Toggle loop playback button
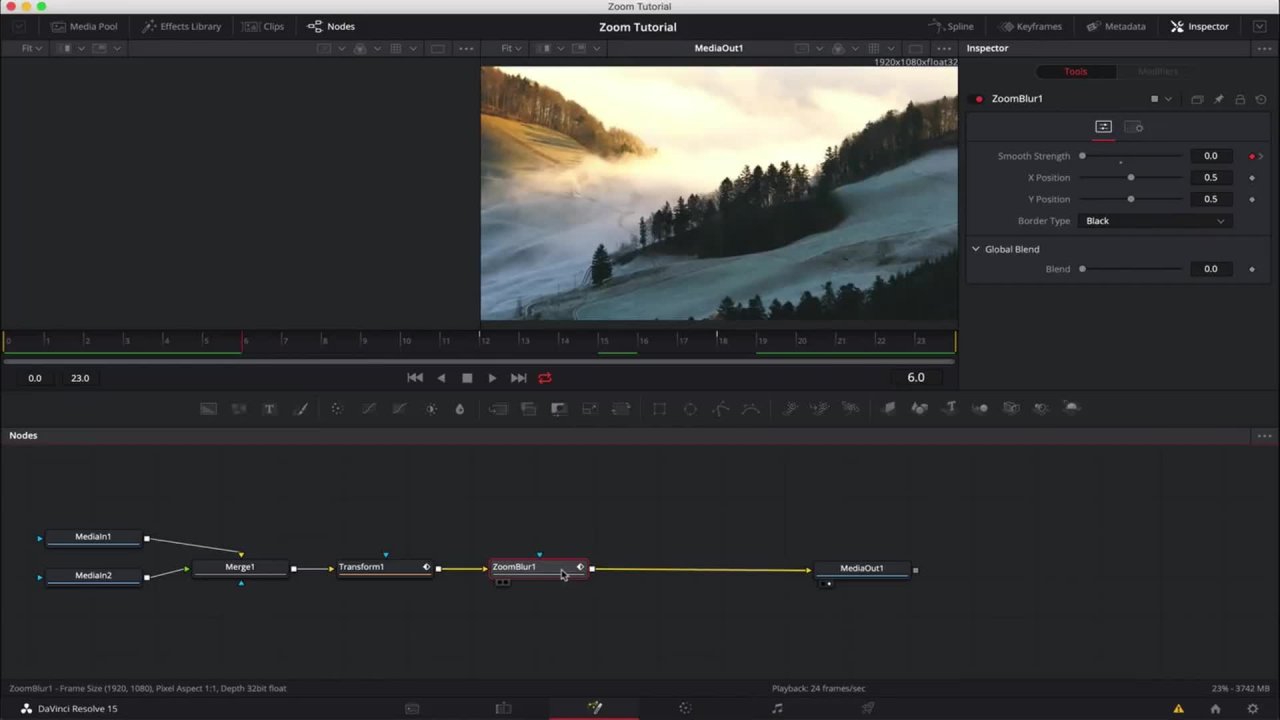1280x720 pixels. click(x=545, y=378)
